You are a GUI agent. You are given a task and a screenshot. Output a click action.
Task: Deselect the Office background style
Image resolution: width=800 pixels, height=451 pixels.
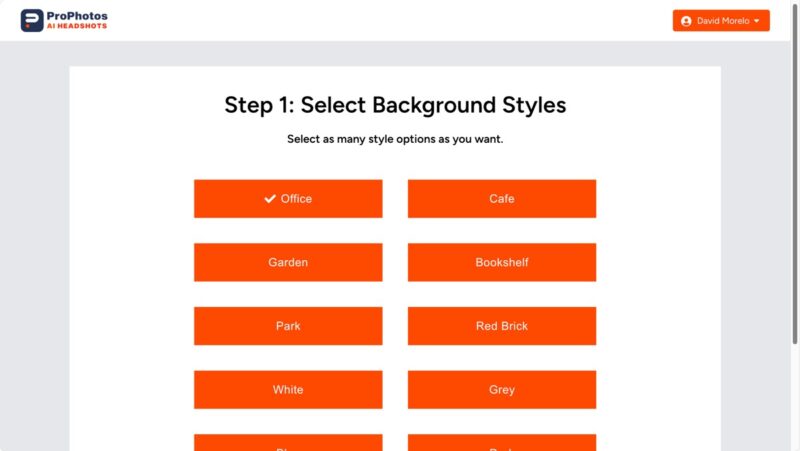coord(288,199)
